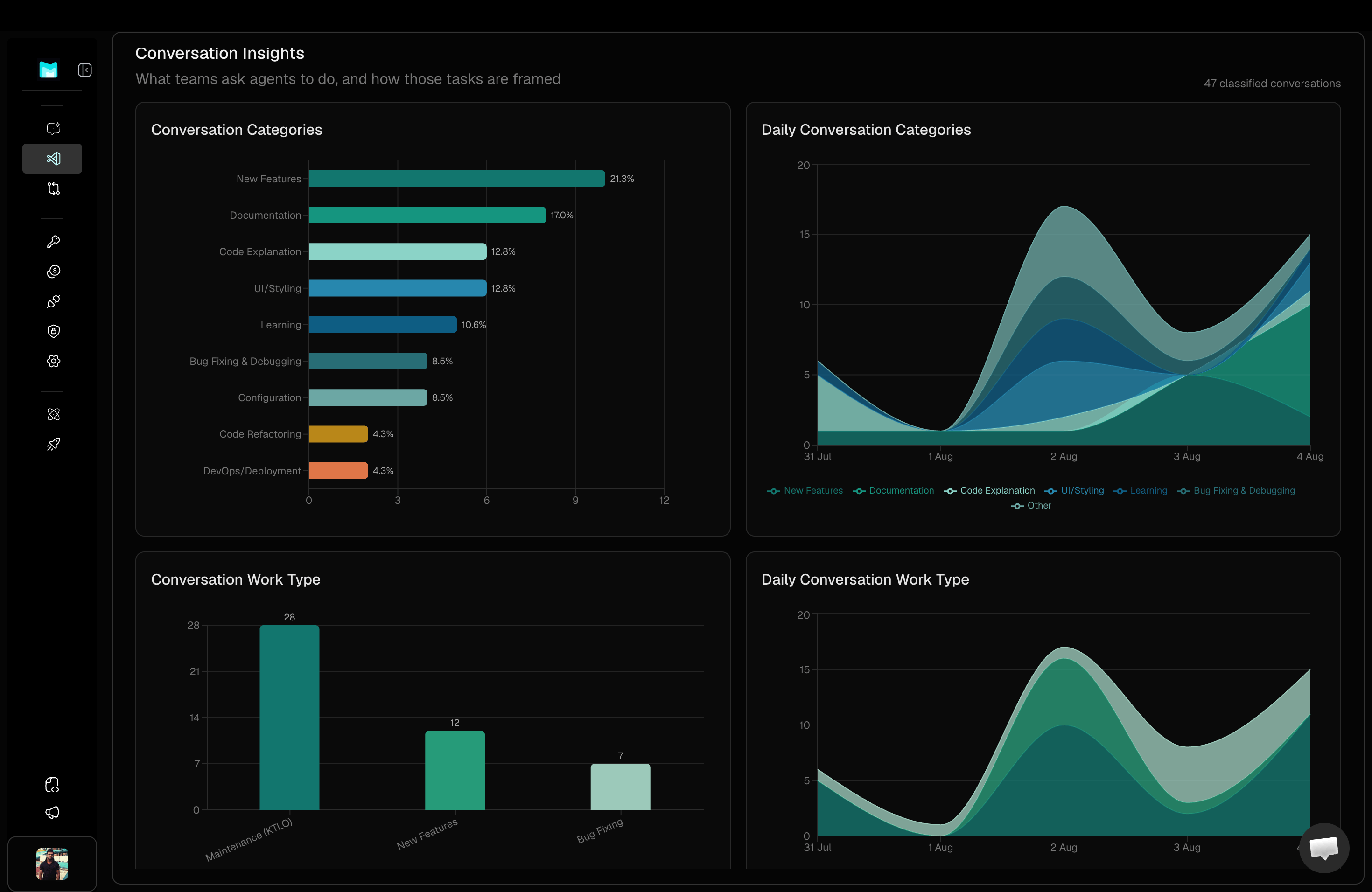The width and height of the screenshot is (1372, 892).
Task: Open the chat widget bubble
Action: click(x=1324, y=848)
